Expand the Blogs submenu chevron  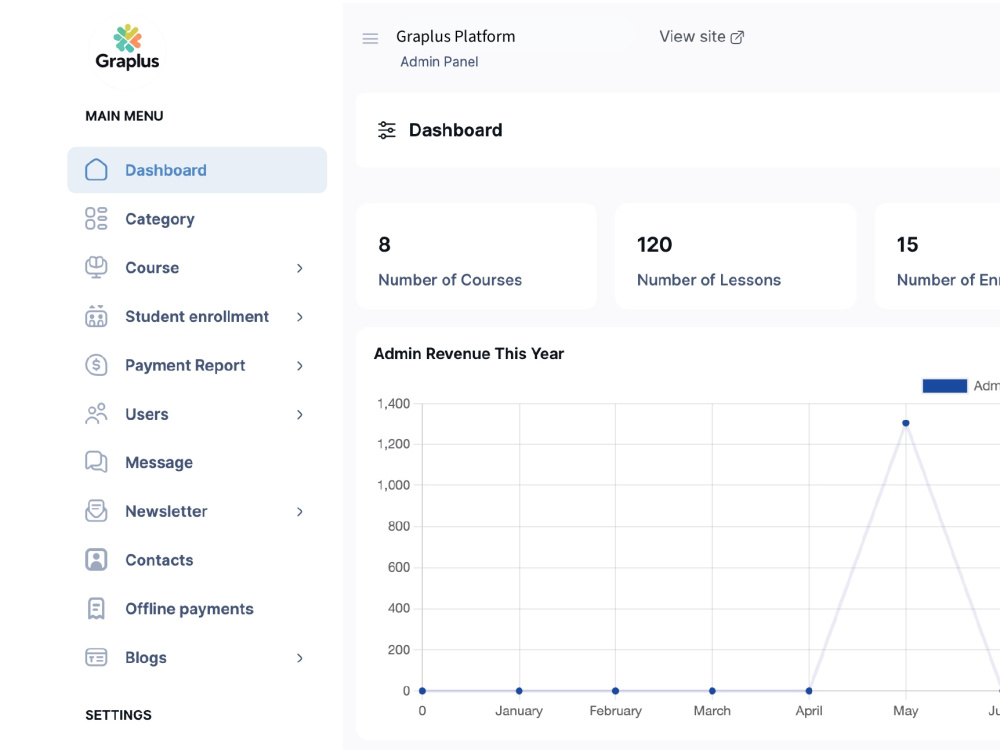coord(300,658)
